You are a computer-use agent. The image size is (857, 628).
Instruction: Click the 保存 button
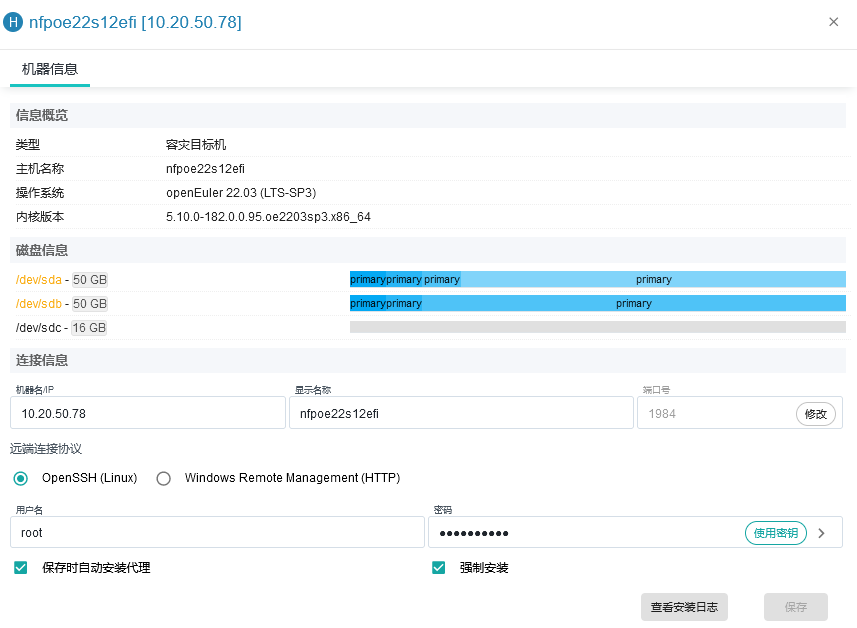coord(795,607)
